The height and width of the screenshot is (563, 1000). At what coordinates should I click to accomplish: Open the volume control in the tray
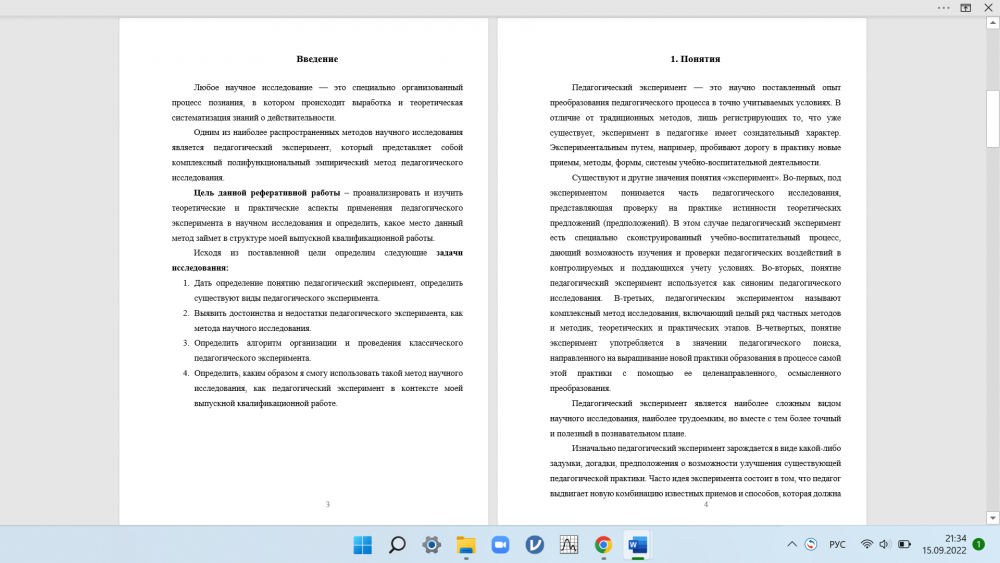click(x=885, y=544)
